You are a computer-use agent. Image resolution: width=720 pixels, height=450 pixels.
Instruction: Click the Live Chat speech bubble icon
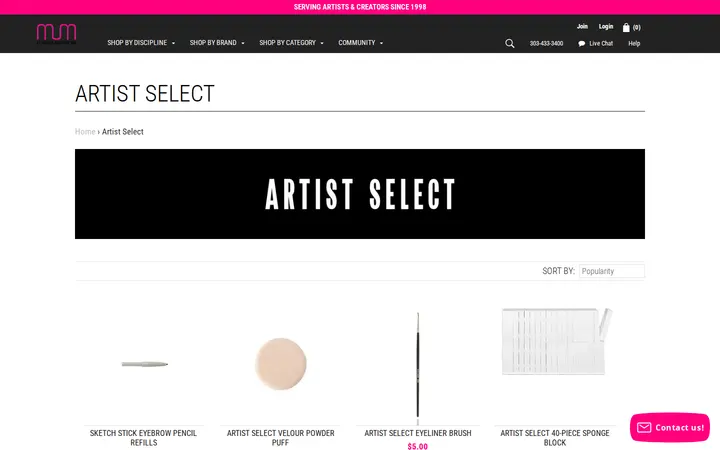point(581,44)
